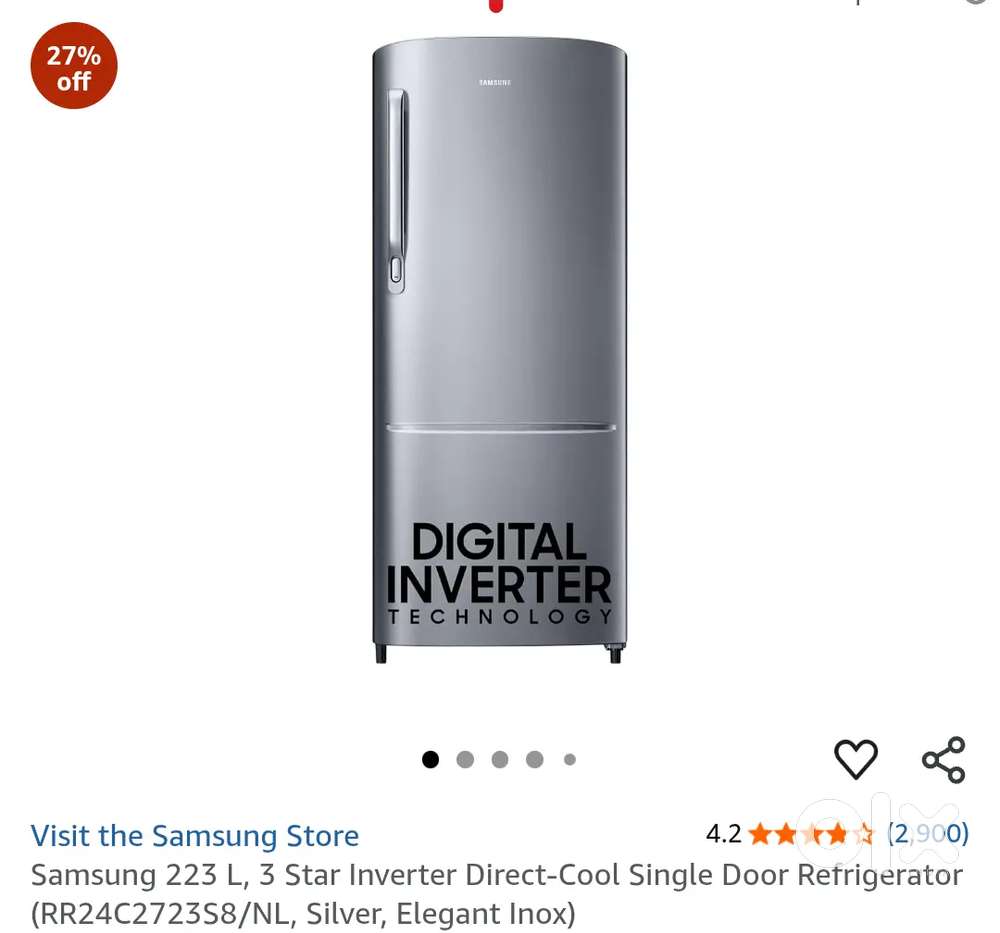This screenshot has width=1000, height=933.
Task: Go to the second image carousel dot
Action: click(466, 760)
